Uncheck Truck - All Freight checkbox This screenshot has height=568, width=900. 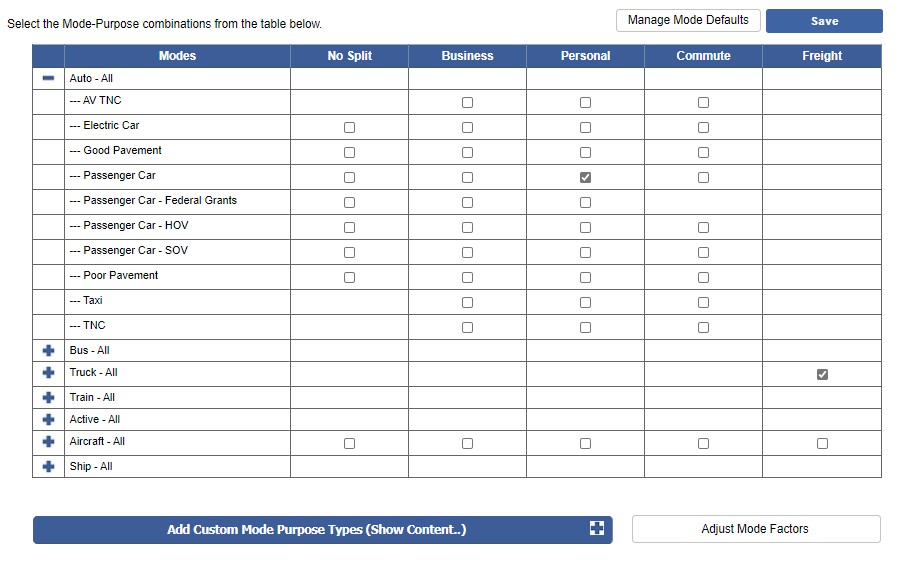coord(822,374)
